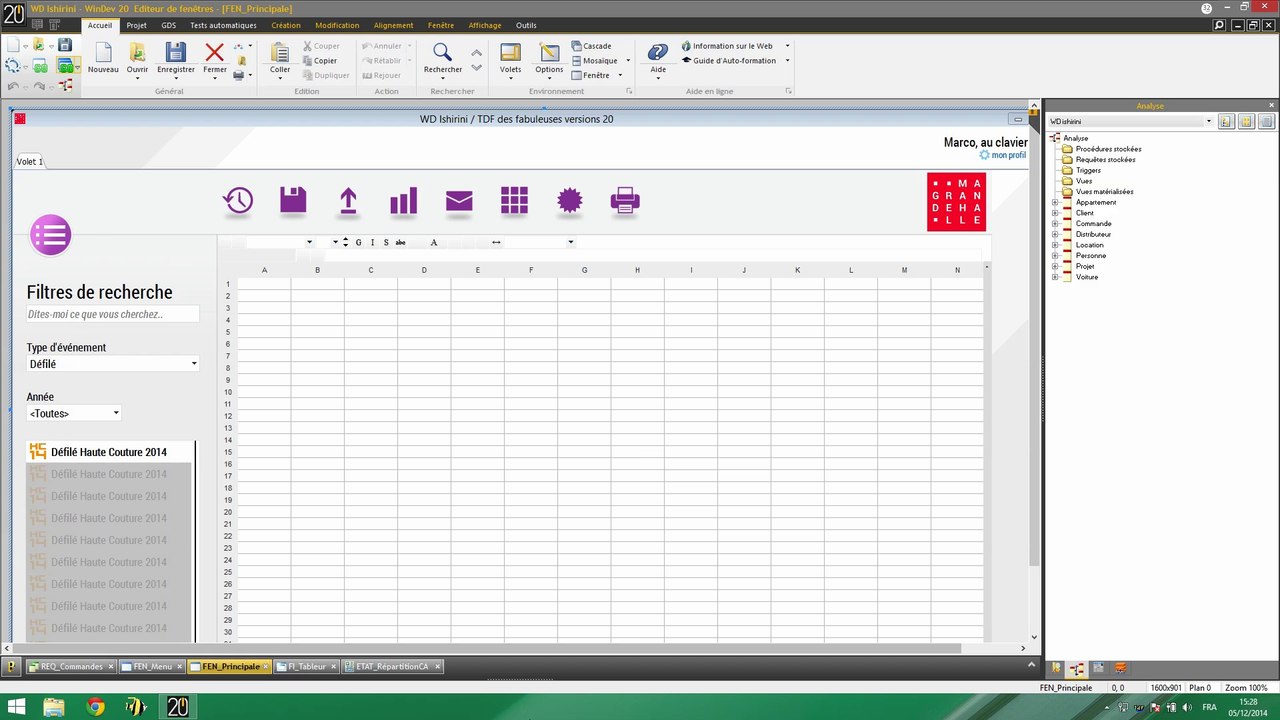Image resolution: width=1280 pixels, height=720 pixels.
Task: Click the purple bar chart icon
Action: [404, 201]
